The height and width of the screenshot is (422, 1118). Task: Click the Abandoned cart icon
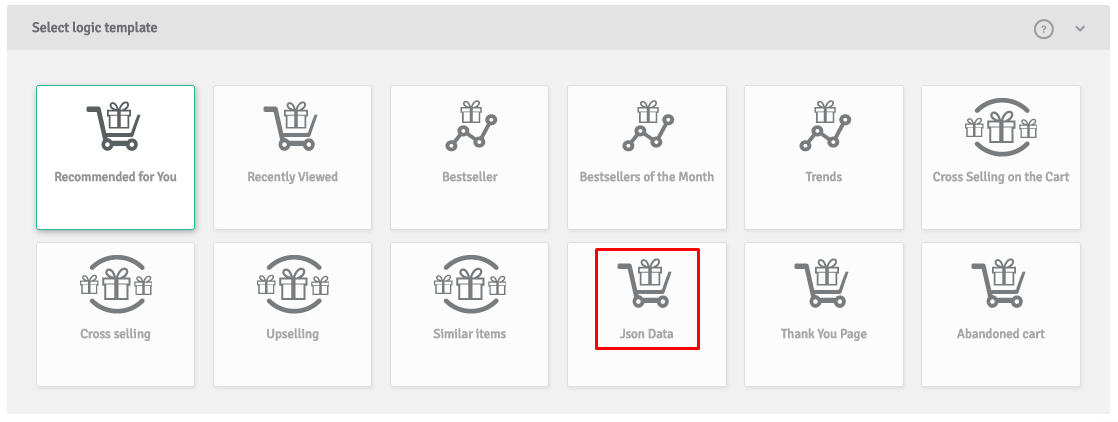[x=998, y=284]
